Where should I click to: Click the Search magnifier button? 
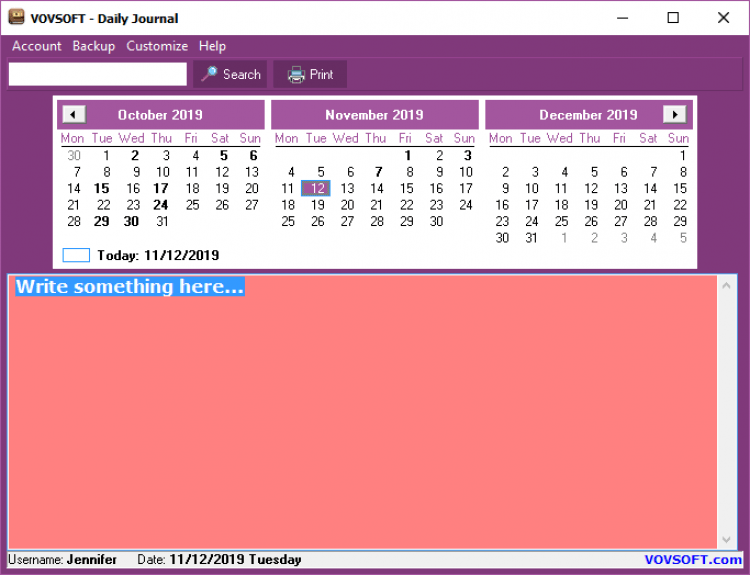click(x=230, y=74)
